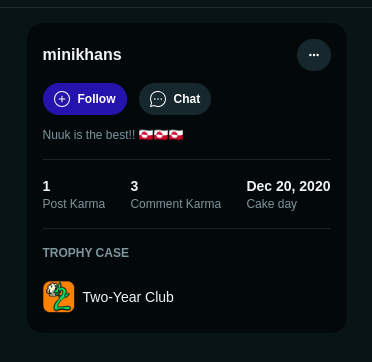
Task: Open the three-dot more options menu
Action: 314,55
